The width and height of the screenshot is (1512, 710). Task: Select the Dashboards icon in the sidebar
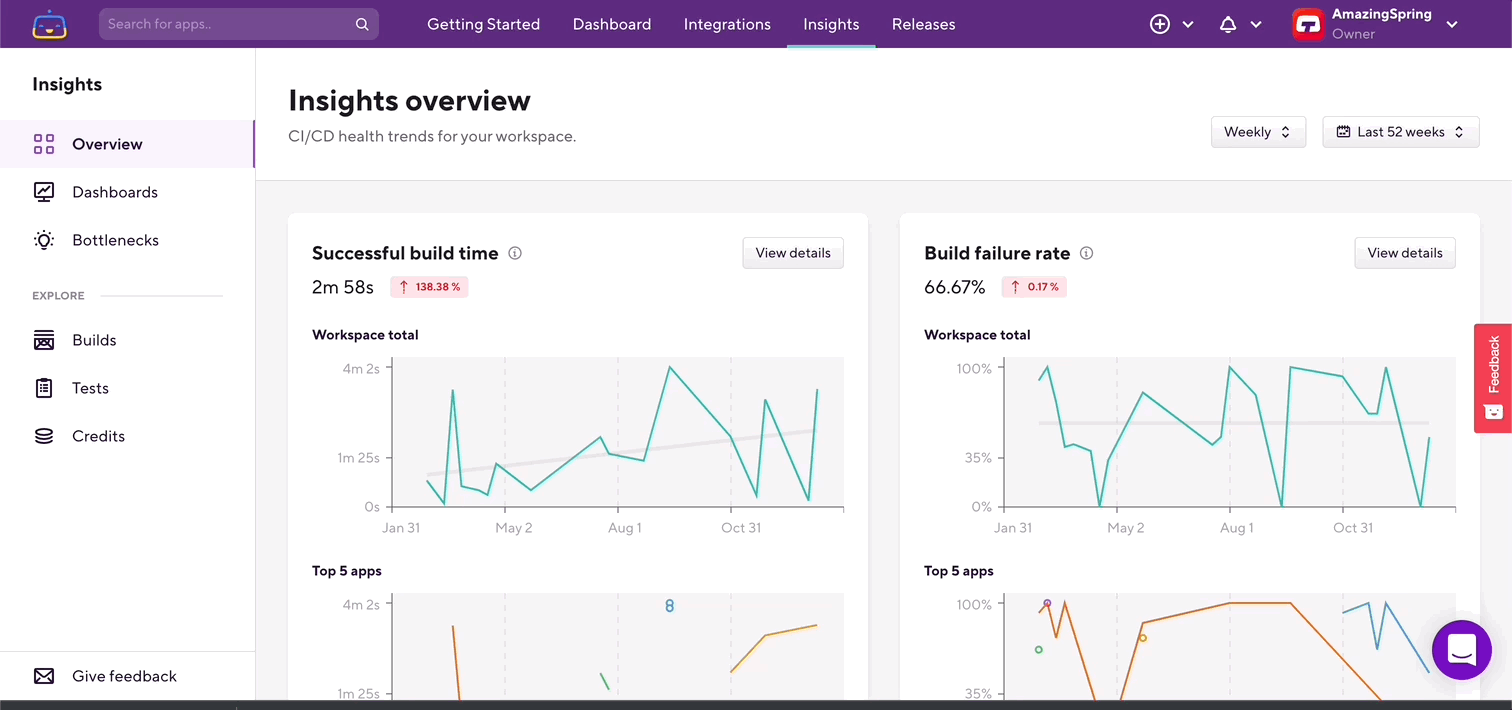(x=44, y=191)
